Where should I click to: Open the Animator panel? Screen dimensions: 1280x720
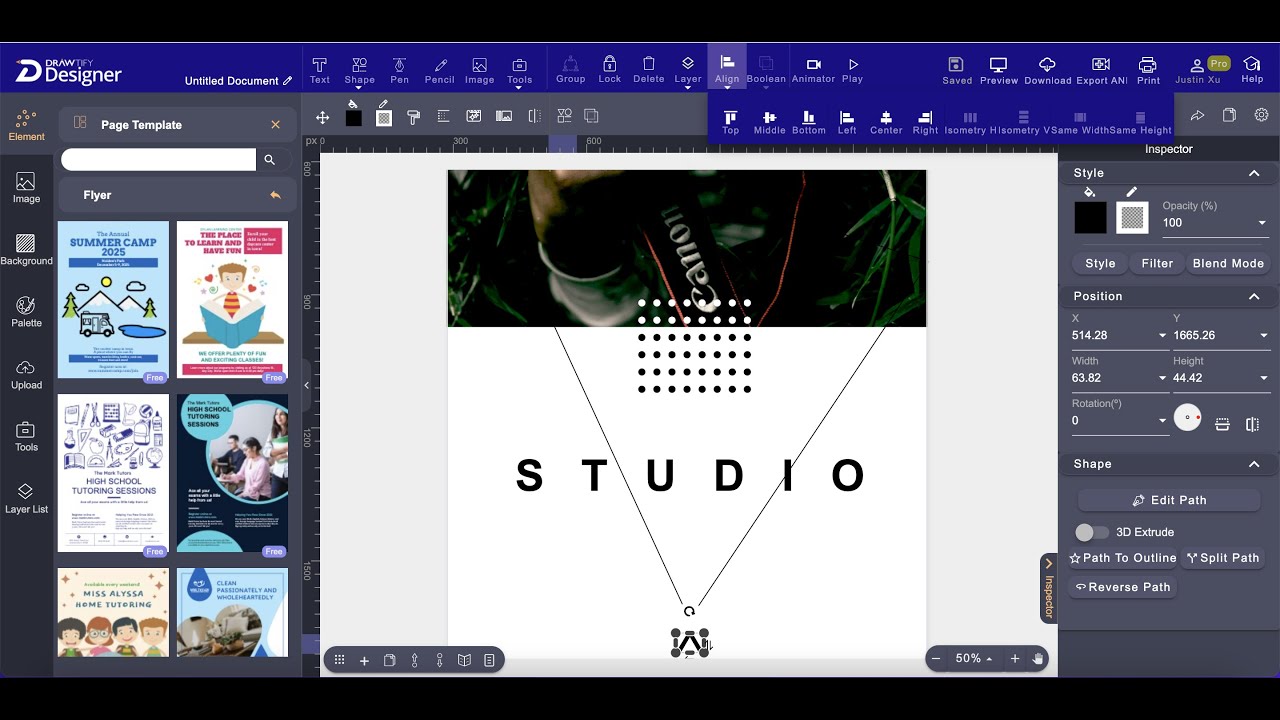point(813,70)
